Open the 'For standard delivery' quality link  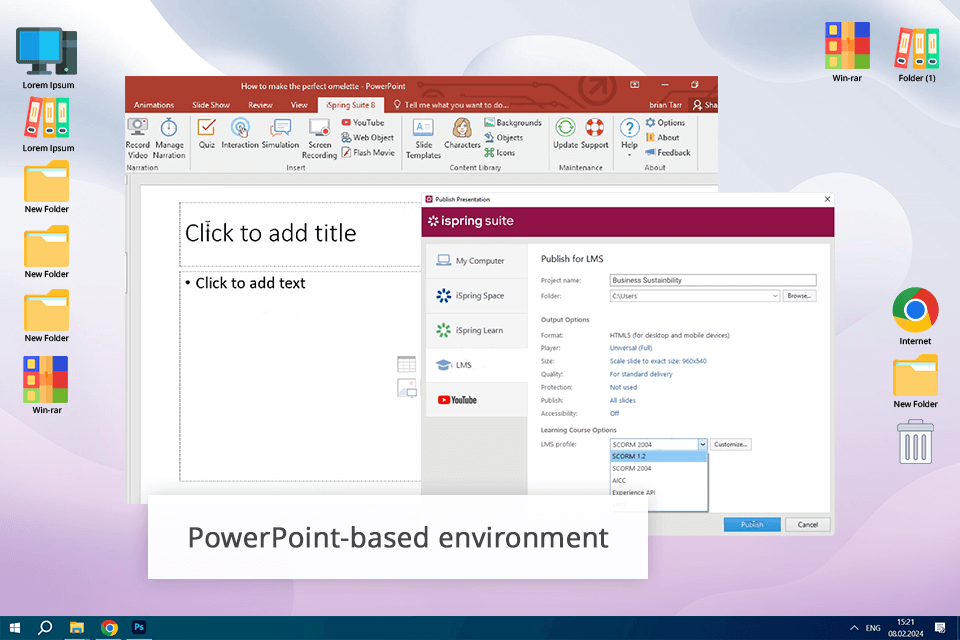tap(640, 374)
